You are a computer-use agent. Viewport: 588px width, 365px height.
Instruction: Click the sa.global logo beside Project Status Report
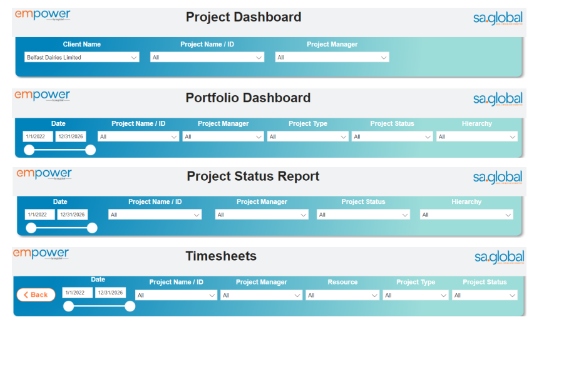(498, 177)
